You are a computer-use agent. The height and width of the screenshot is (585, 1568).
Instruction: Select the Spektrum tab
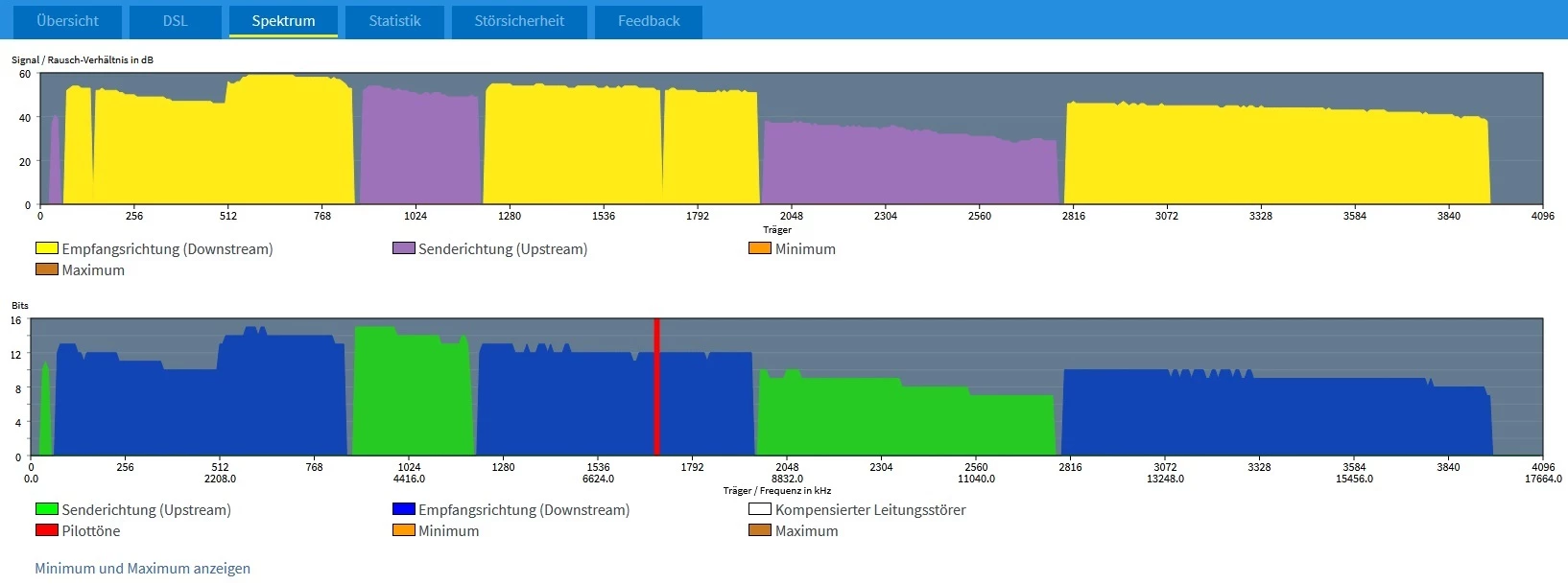pos(283,21)
